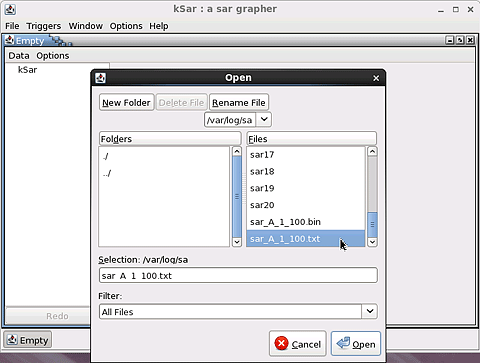Select file sar19
Viewport: 480px width, 363px height.
[306, 188]
